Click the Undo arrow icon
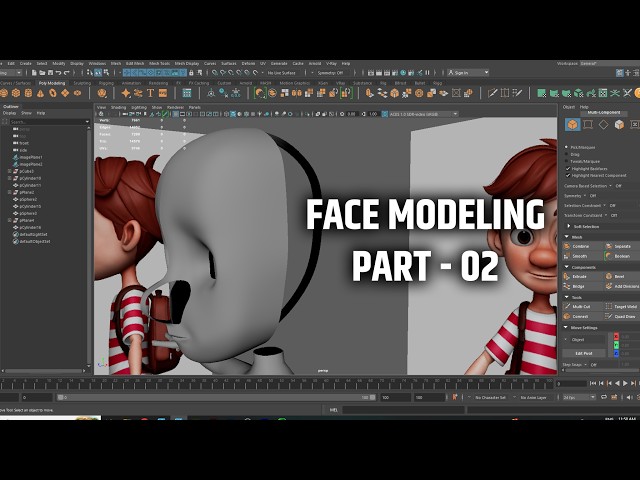The height and width of the screenshot is (480, 640). (58, 73)
